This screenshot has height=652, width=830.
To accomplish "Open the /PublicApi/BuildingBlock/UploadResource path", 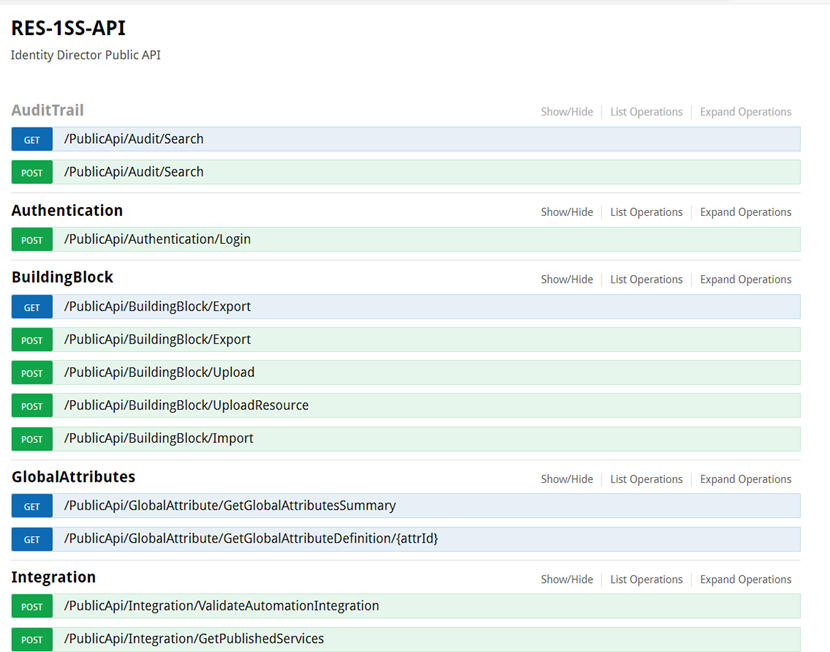I will coord(186,405).
